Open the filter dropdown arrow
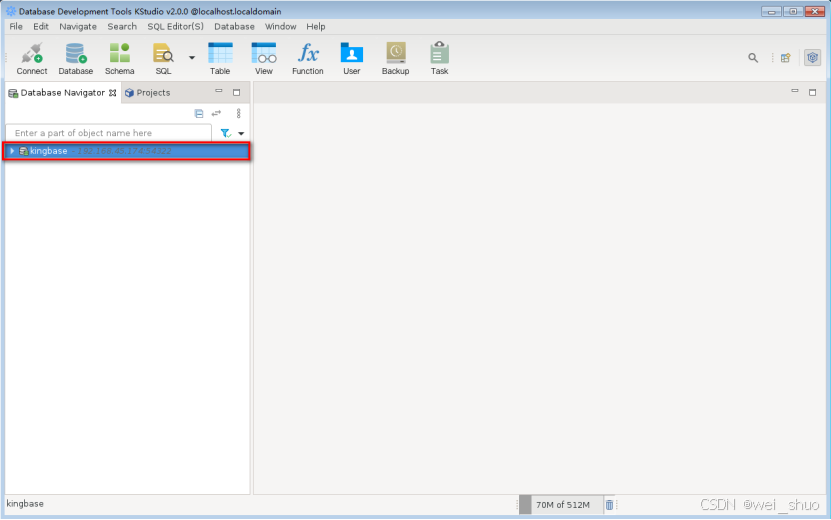 click(241, 134)
